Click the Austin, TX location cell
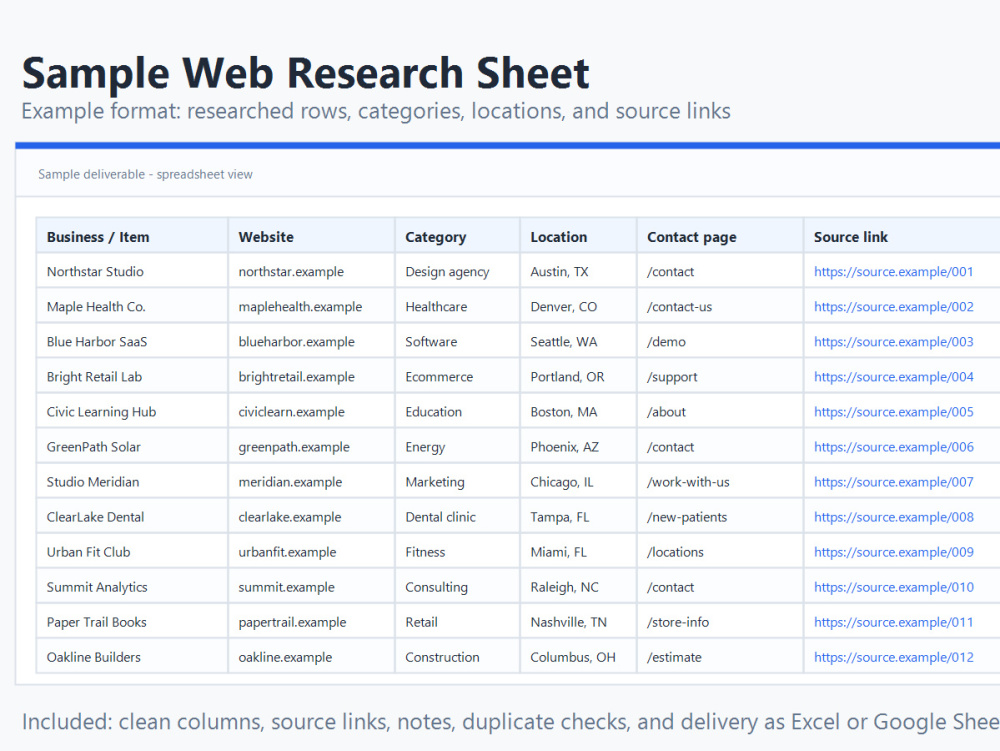This screenshot has width=1000, height=751. pyautogui.click(x=578, y=272)
